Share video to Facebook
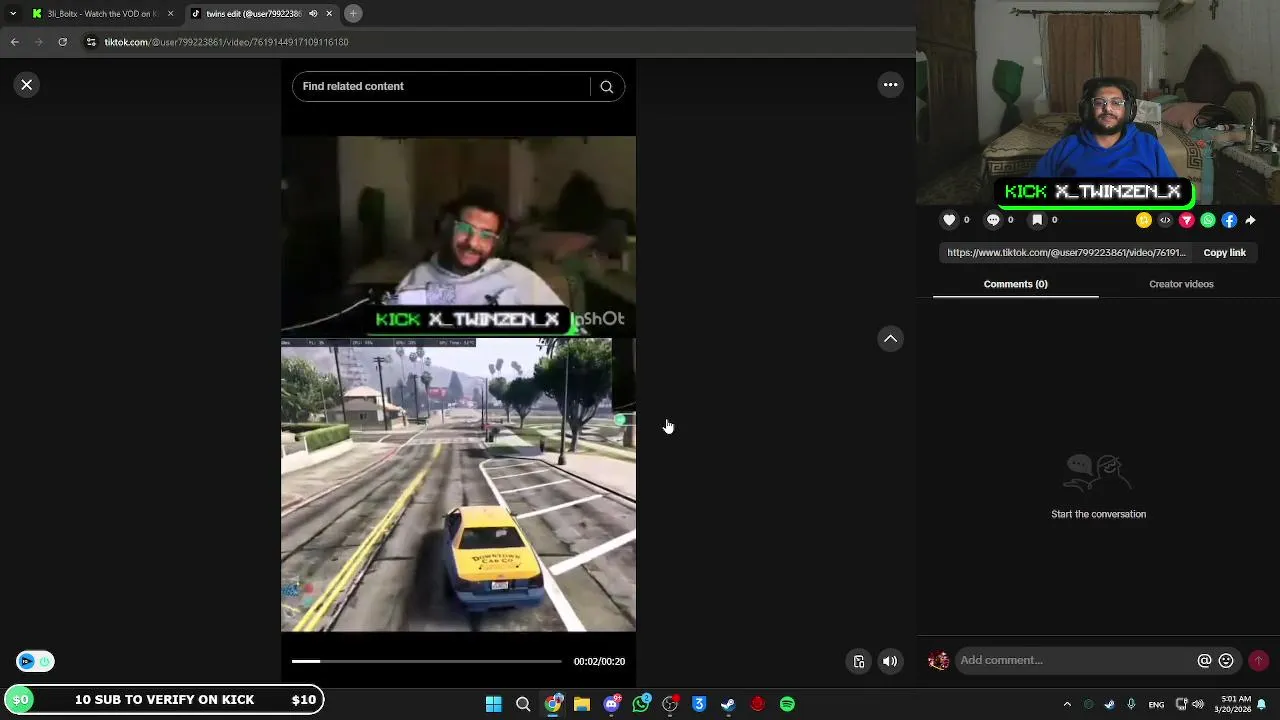Image resolution: width=1280 pixels, height=720 pixels. click(1229, 220)
